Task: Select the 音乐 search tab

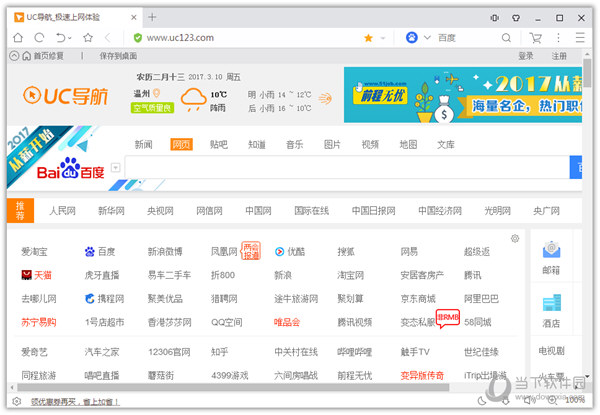Action: [295, 145]
